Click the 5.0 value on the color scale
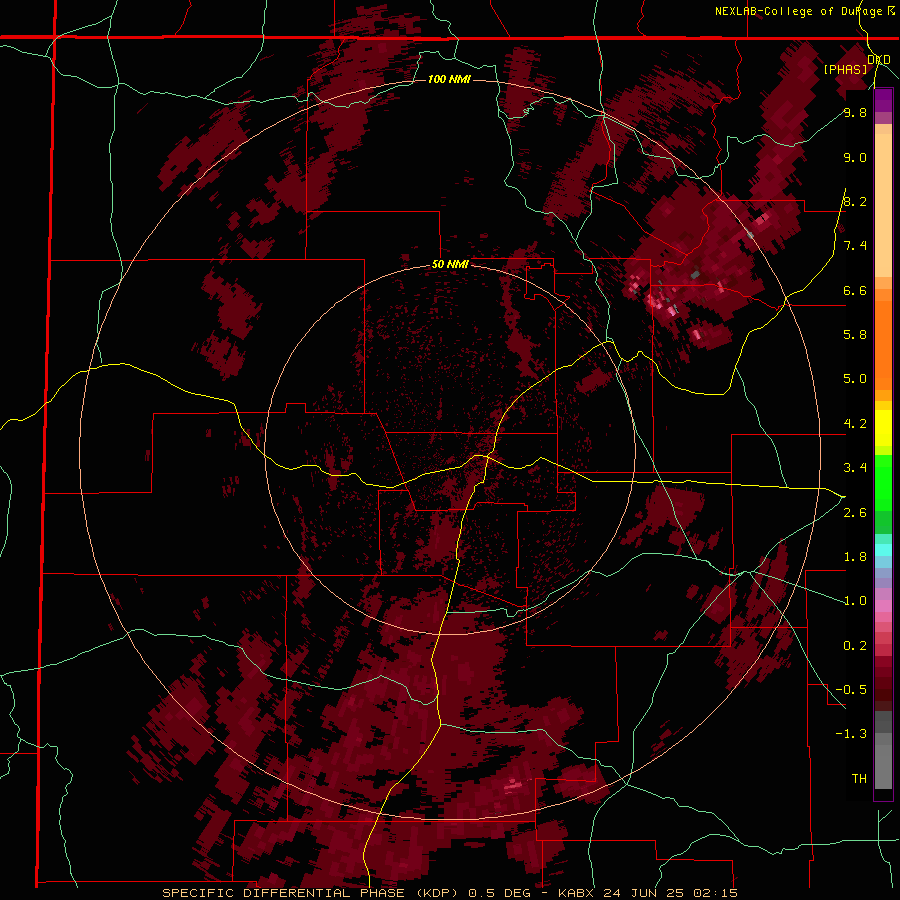Screen dimensions: 900x900 855,379
